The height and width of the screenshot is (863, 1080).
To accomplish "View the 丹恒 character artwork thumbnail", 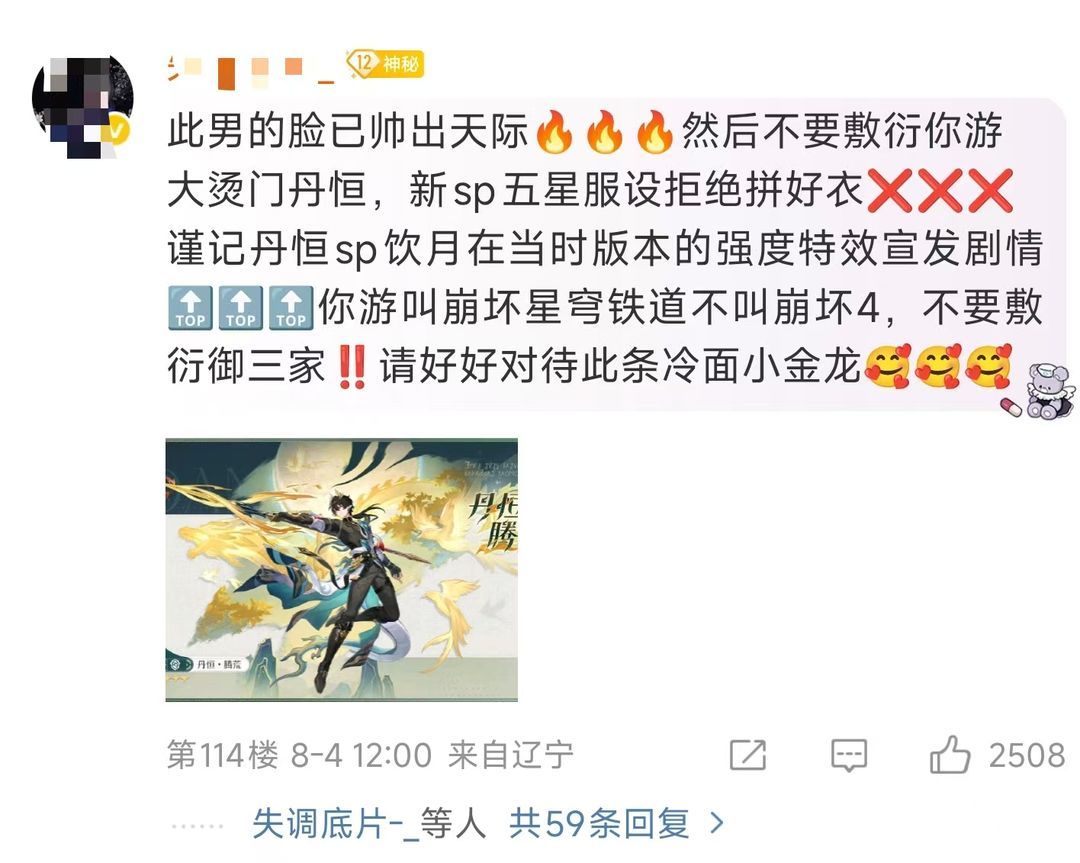I will [342, 570].
